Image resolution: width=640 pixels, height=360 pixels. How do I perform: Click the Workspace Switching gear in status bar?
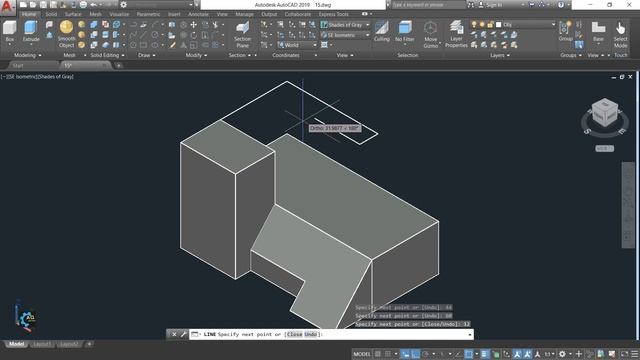tap(562, 354)
